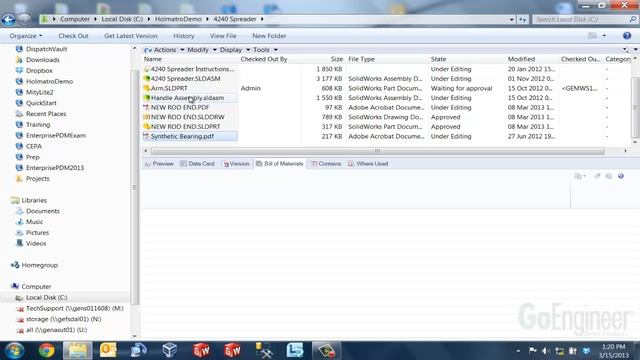Click the navigation pane vertical scrollbar
The width and height of the screenshot is (640, 360).
click(x=134, y=188)
